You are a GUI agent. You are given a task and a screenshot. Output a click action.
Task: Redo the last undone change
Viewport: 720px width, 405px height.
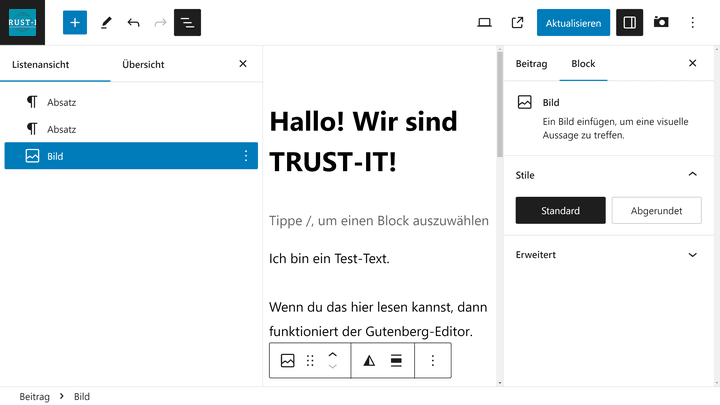tap(160, 22)
